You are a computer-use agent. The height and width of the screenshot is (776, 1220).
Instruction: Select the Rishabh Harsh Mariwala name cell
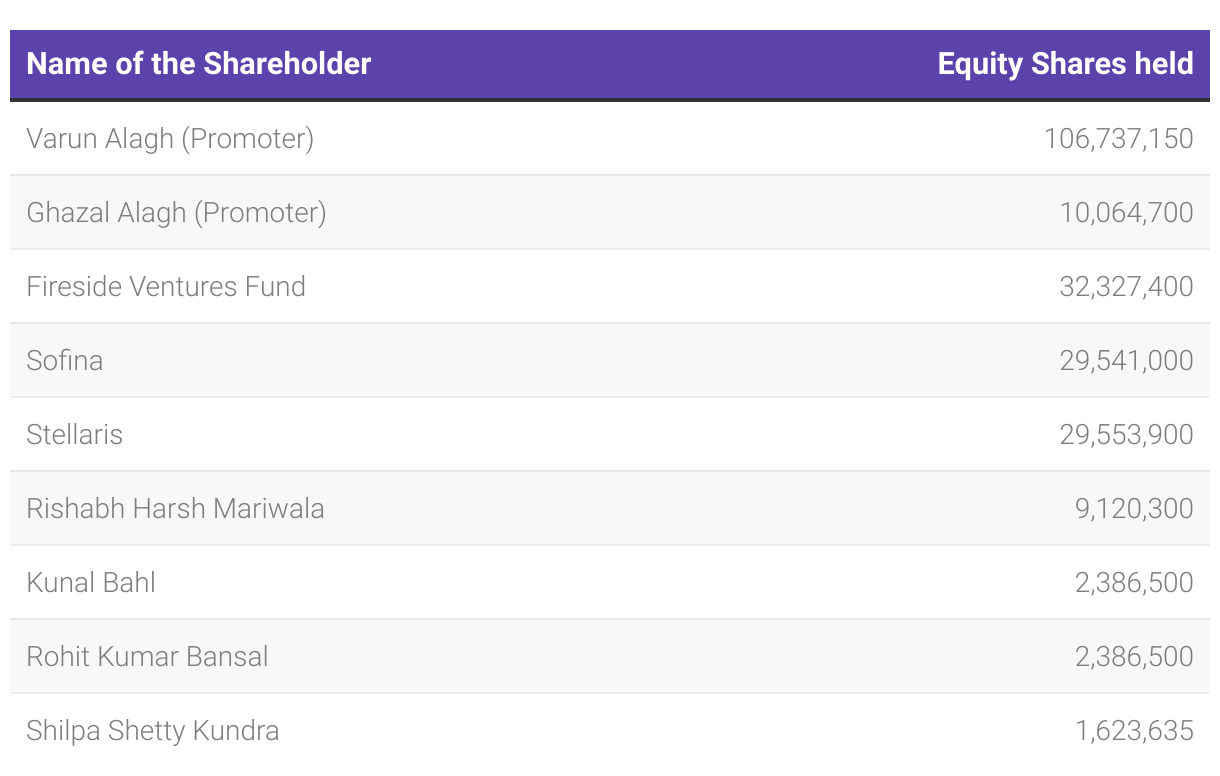click(175, 508)
